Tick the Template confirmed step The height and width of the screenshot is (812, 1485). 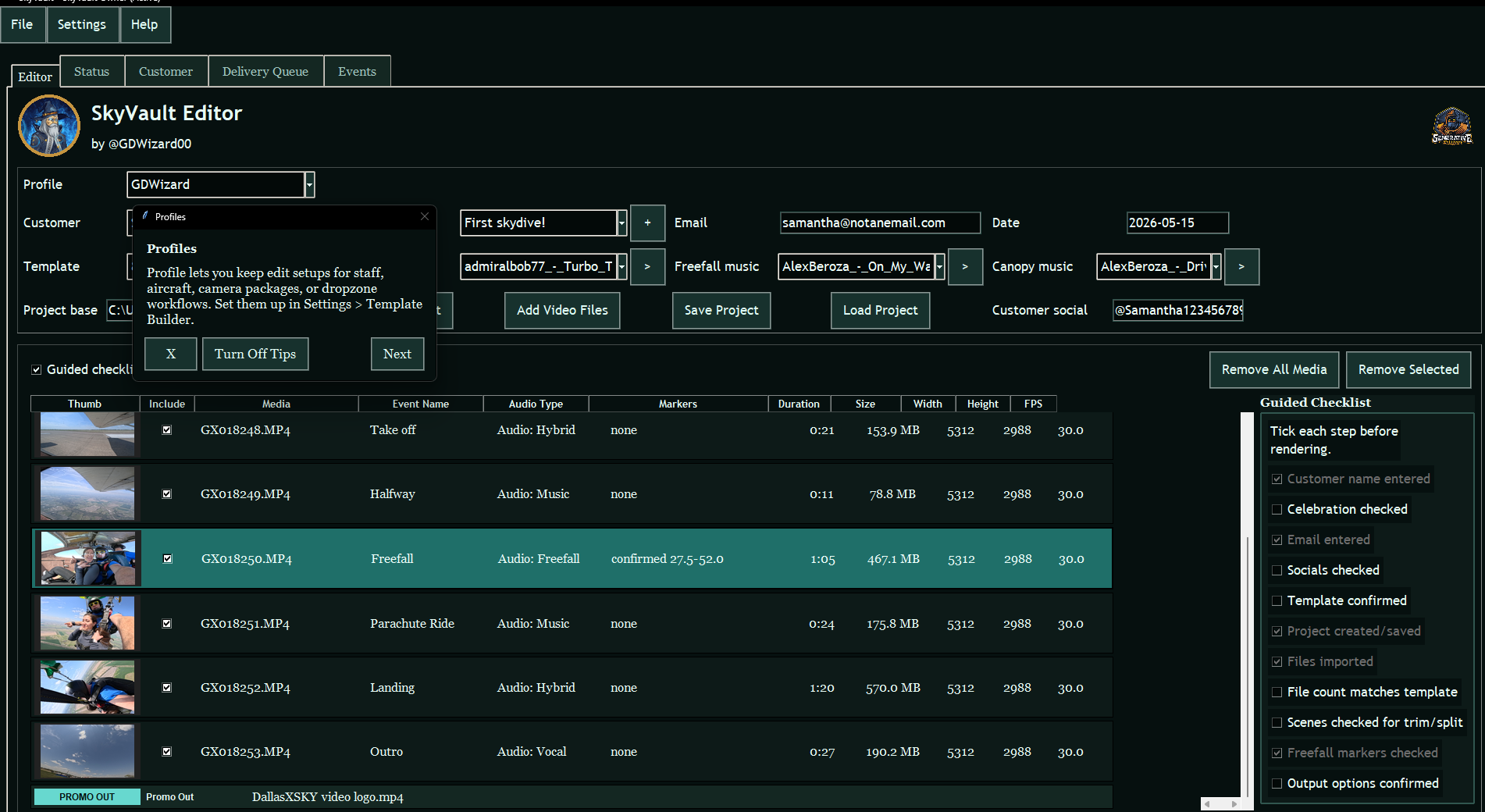point(1277,600)
